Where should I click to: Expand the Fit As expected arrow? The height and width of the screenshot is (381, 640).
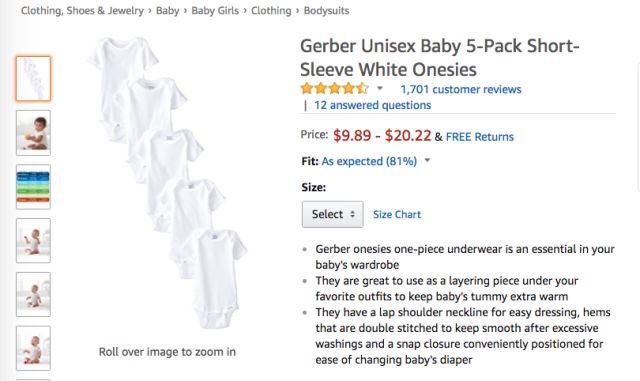click(427, 160)
